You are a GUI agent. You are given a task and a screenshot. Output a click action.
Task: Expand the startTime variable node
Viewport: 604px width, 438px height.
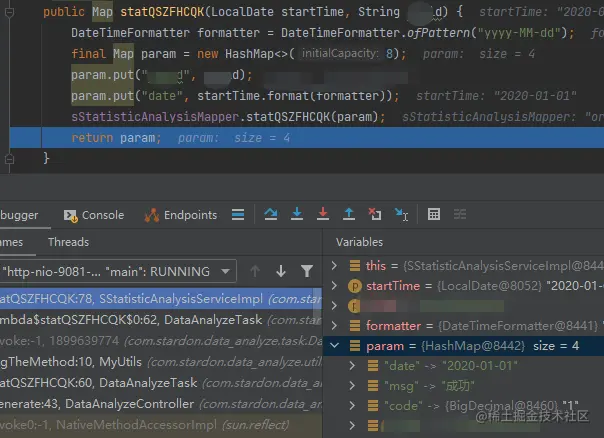(x=334, y=285)
